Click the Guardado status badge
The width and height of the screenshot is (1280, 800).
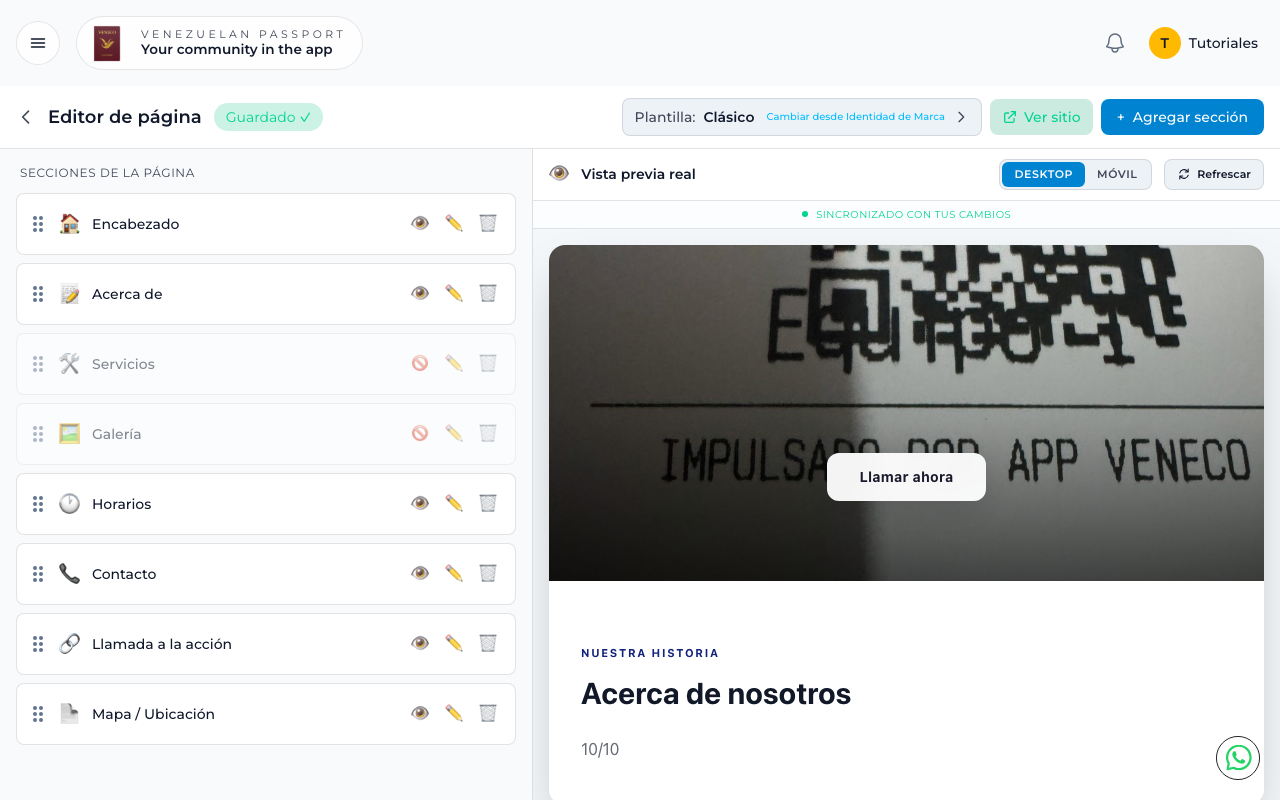point(268,117)
